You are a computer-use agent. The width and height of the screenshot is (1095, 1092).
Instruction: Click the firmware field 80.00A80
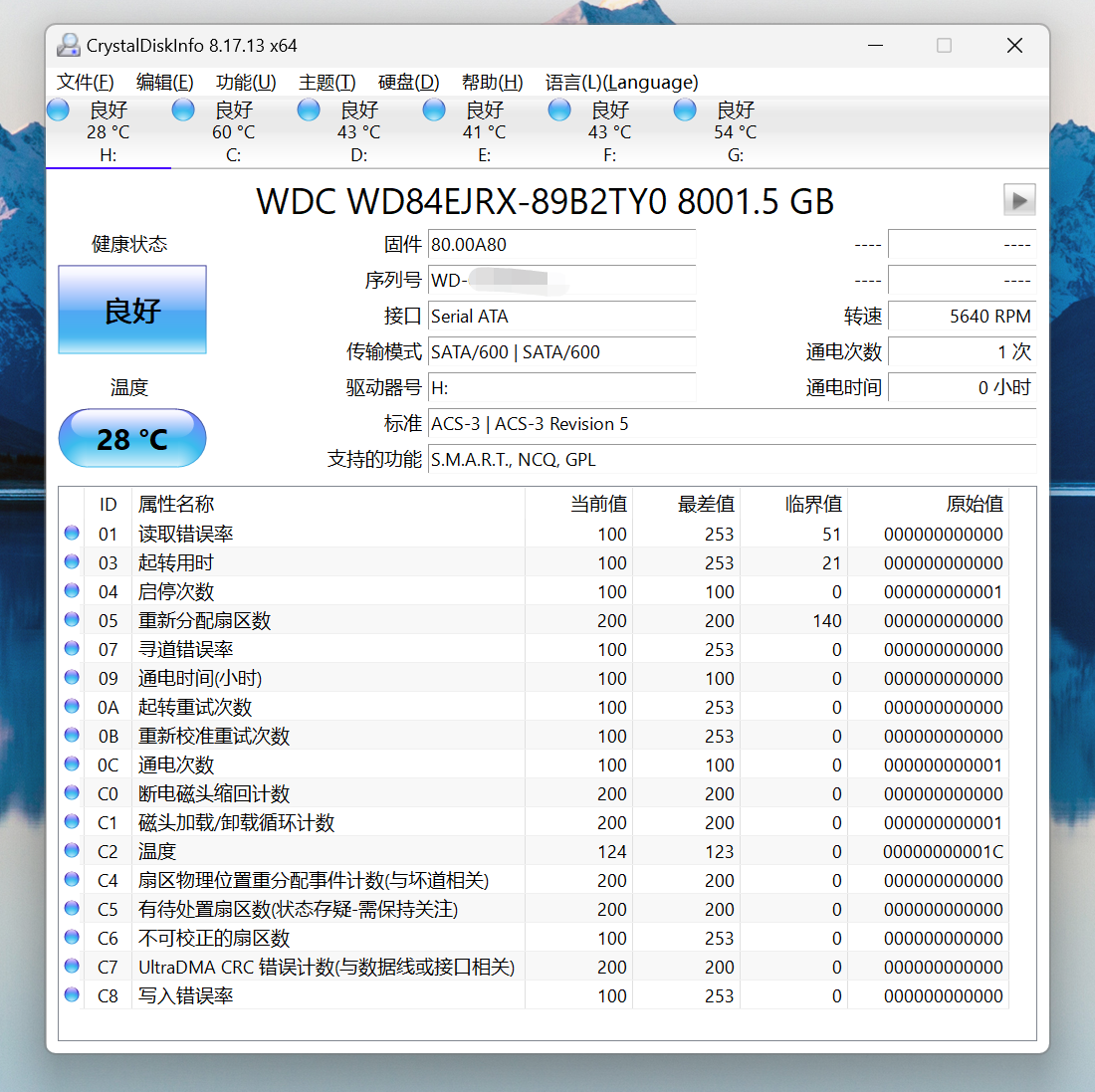click(x=561, y=245)
